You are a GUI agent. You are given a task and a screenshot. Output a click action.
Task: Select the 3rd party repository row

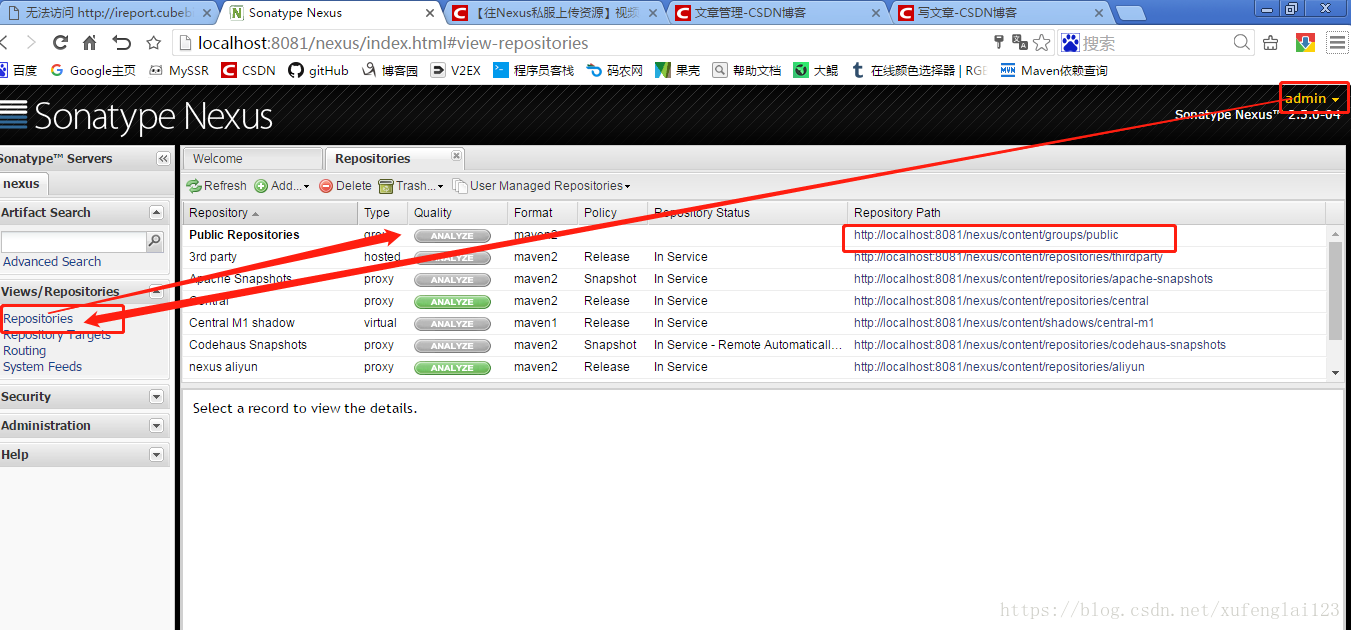[x=755, y=257]
